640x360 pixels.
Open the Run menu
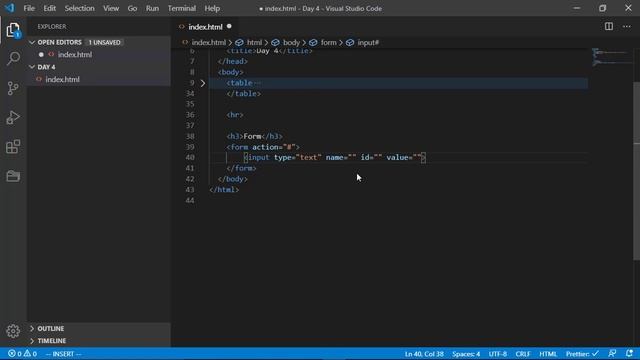point(152,8)
